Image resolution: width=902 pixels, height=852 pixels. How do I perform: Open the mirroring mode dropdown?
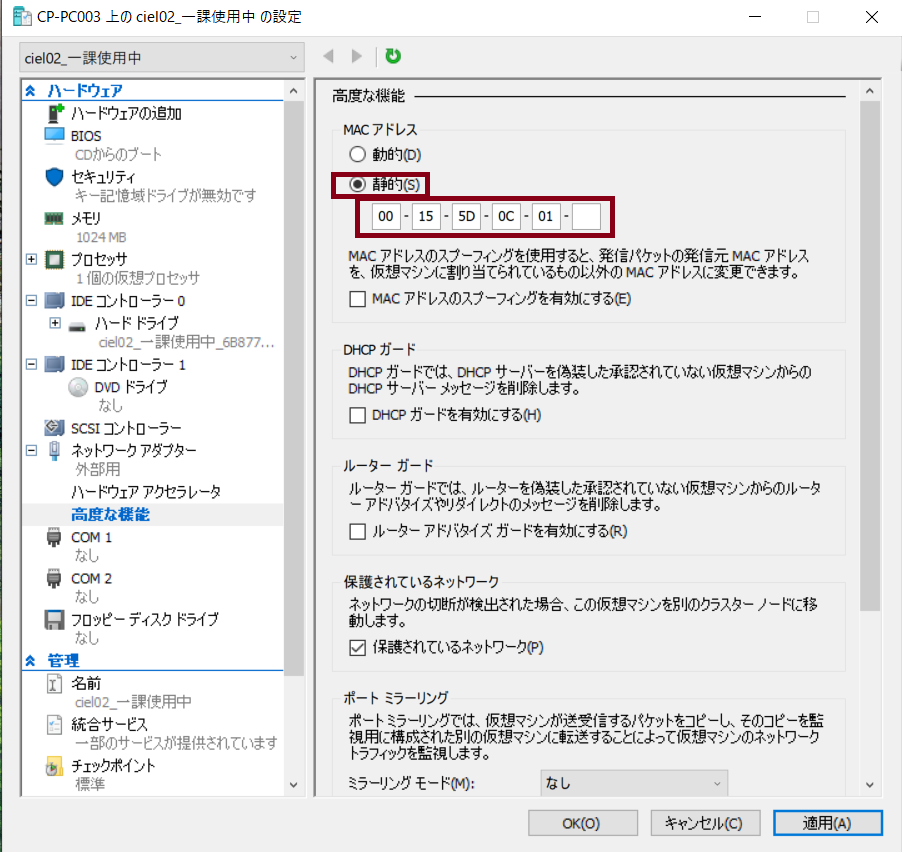coord(634,784)
